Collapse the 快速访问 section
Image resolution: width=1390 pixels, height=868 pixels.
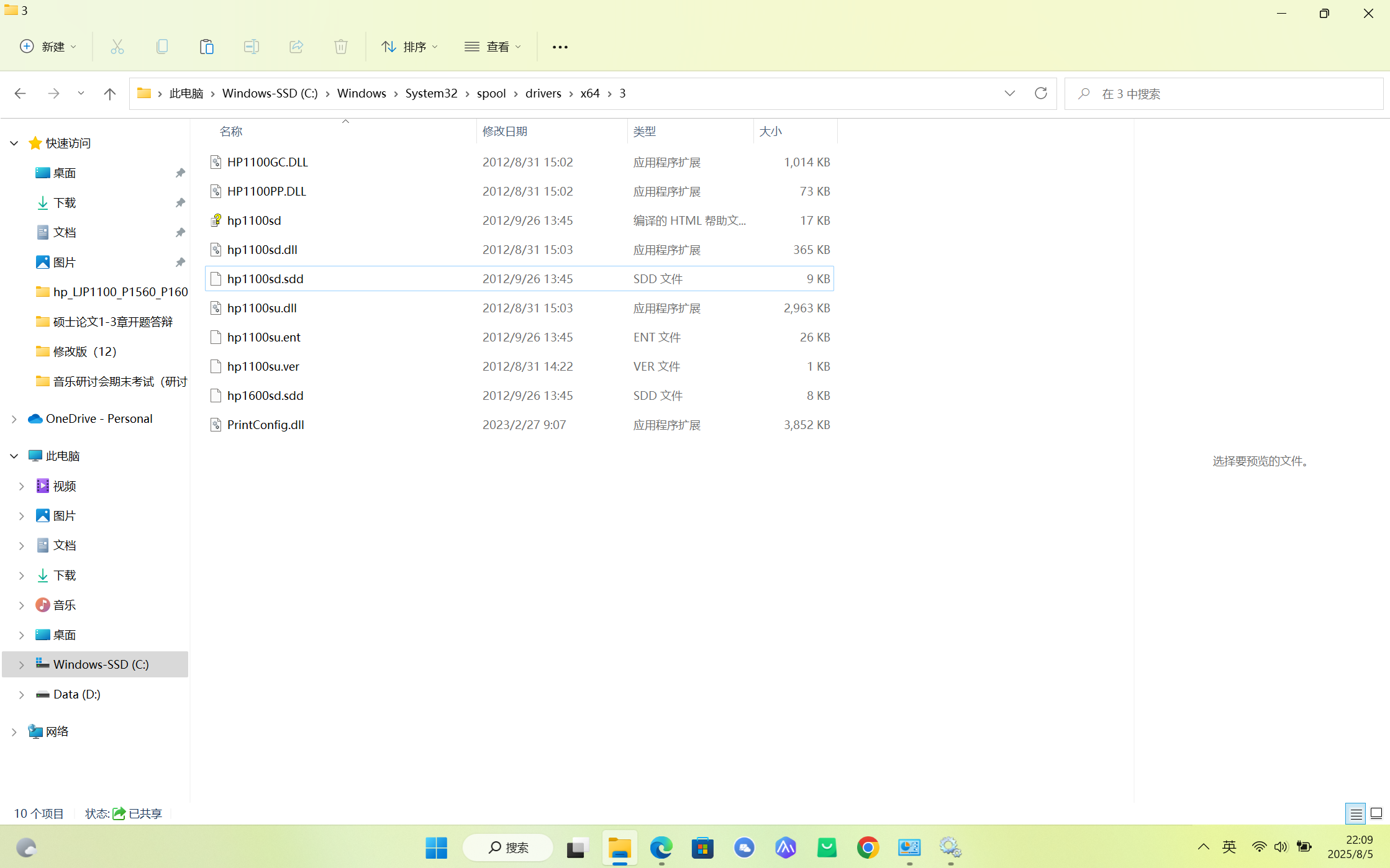click(14, 143)
